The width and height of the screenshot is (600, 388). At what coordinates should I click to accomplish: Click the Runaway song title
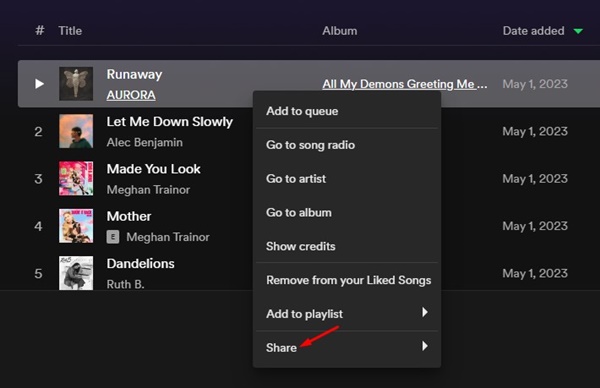[x=134, y=74]
